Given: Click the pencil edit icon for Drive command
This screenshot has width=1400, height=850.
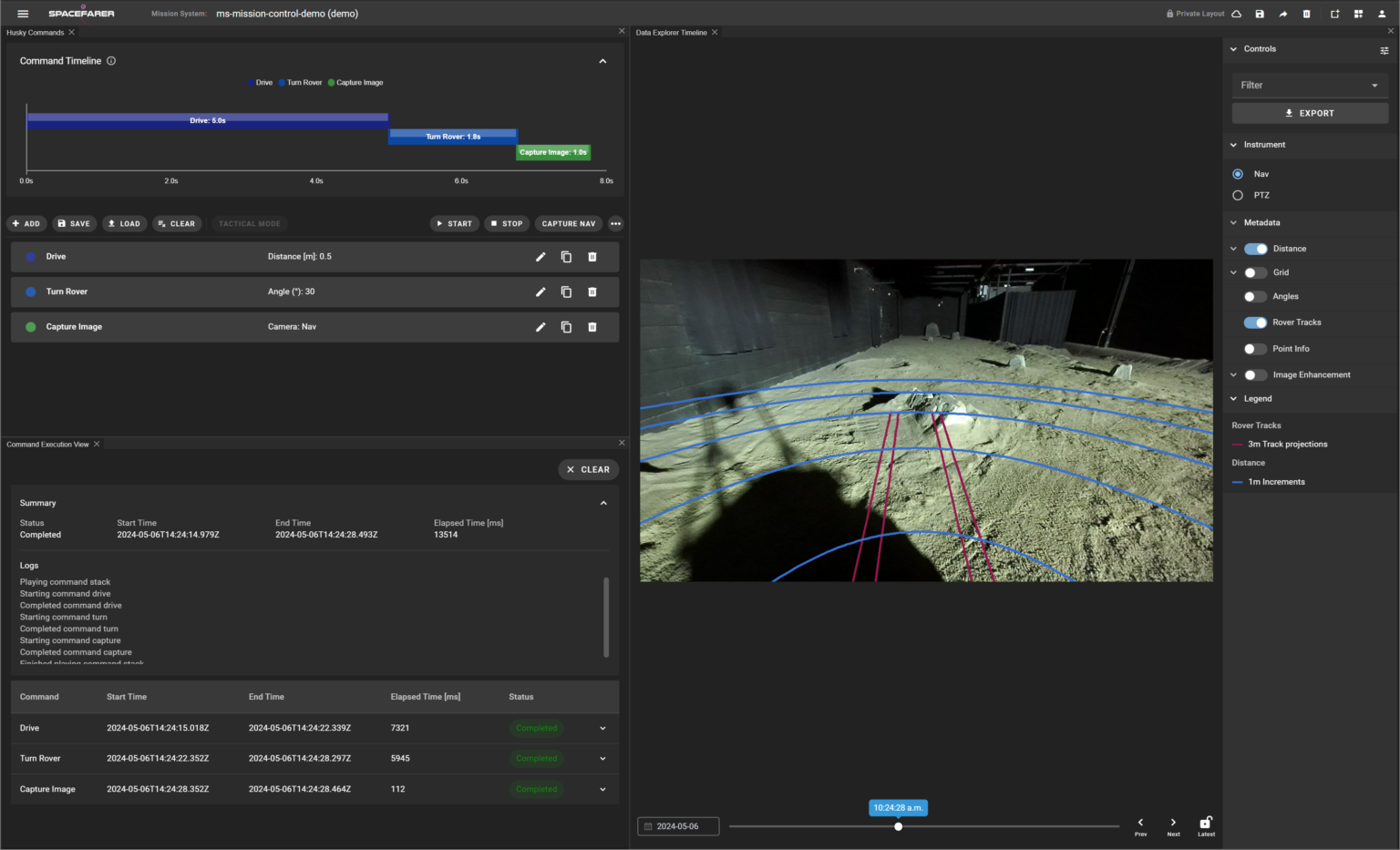Looking at the screenshot, I should [x=540, y=257].
